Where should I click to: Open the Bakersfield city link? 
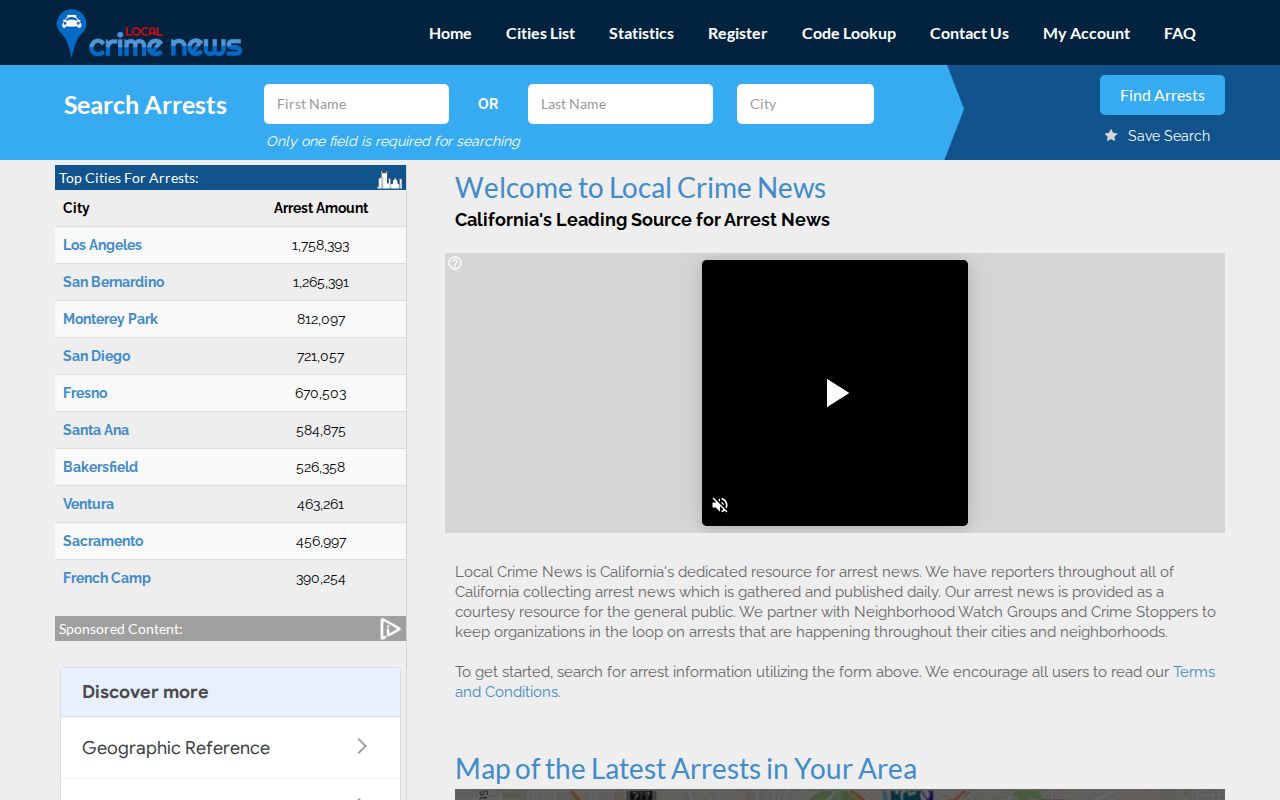(100, 467)
